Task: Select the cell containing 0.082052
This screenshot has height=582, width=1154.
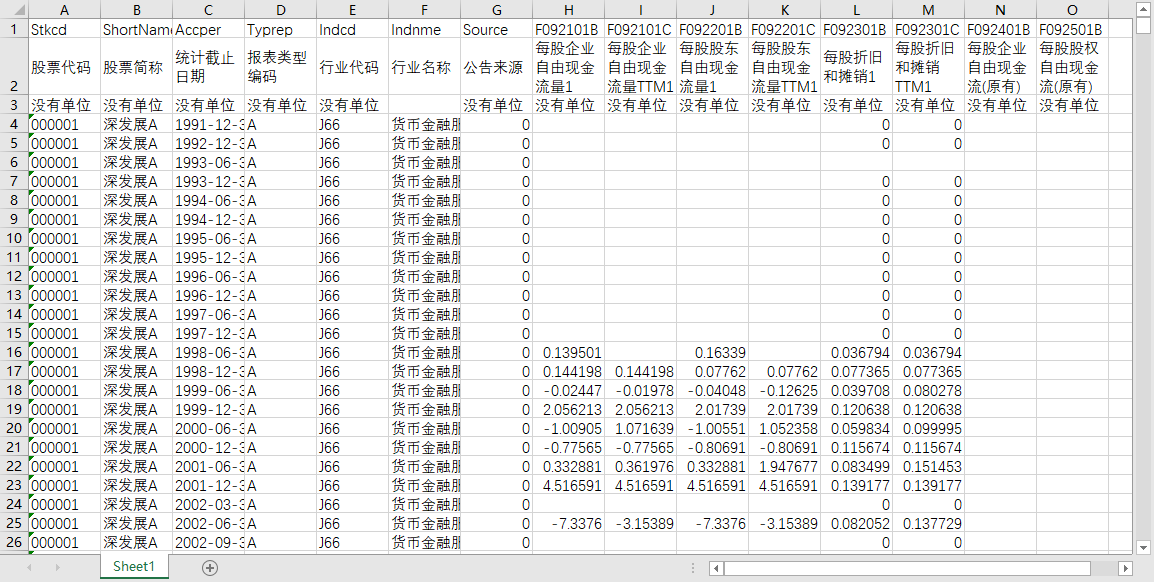Action: coord(857,524)
